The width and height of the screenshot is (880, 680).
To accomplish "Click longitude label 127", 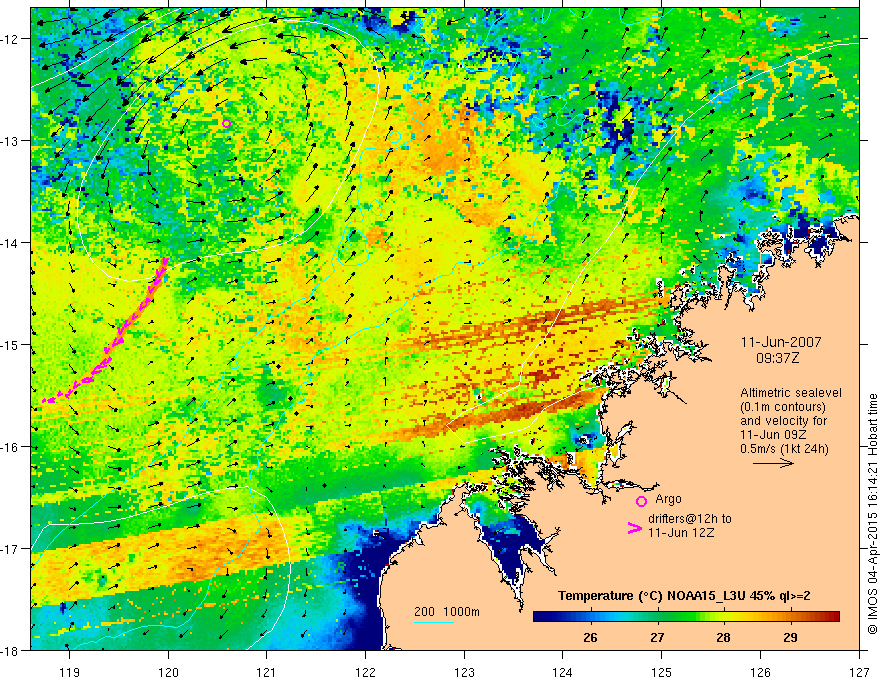I will pyautogui.click(x=859, y=672).
